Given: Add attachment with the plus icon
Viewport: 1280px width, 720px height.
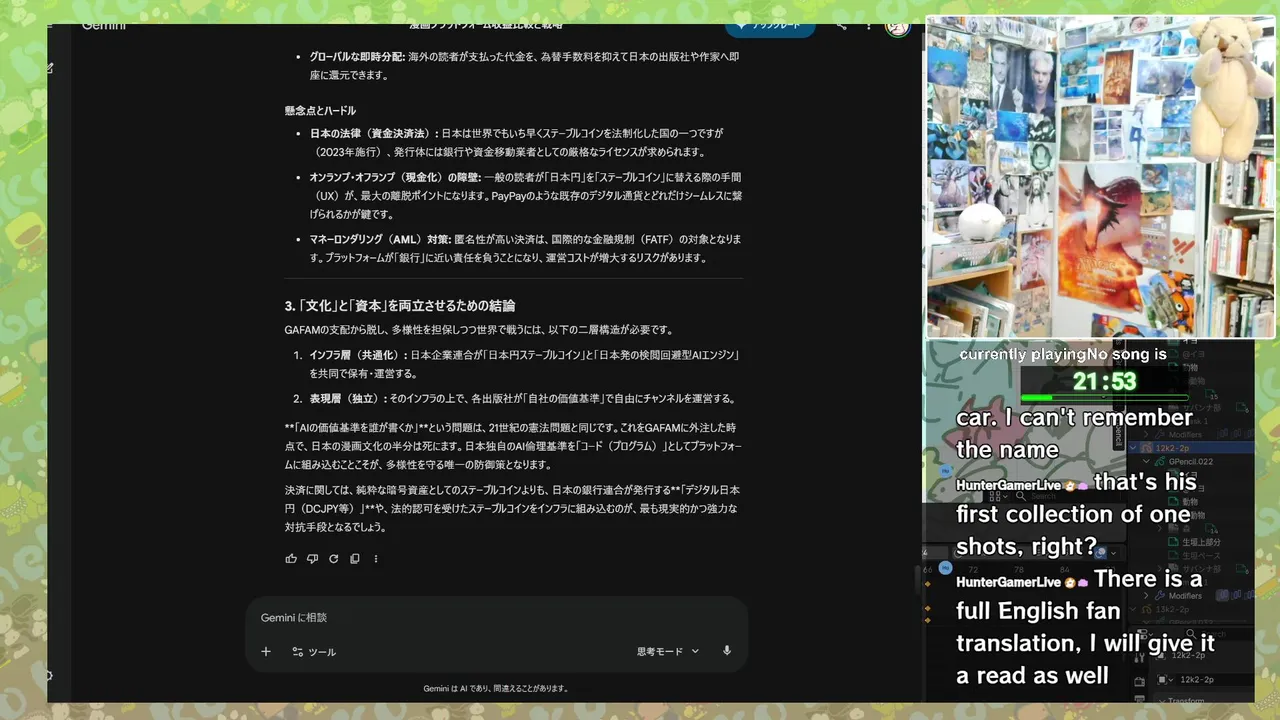Looking at the screenshot, I should (266, 652).
